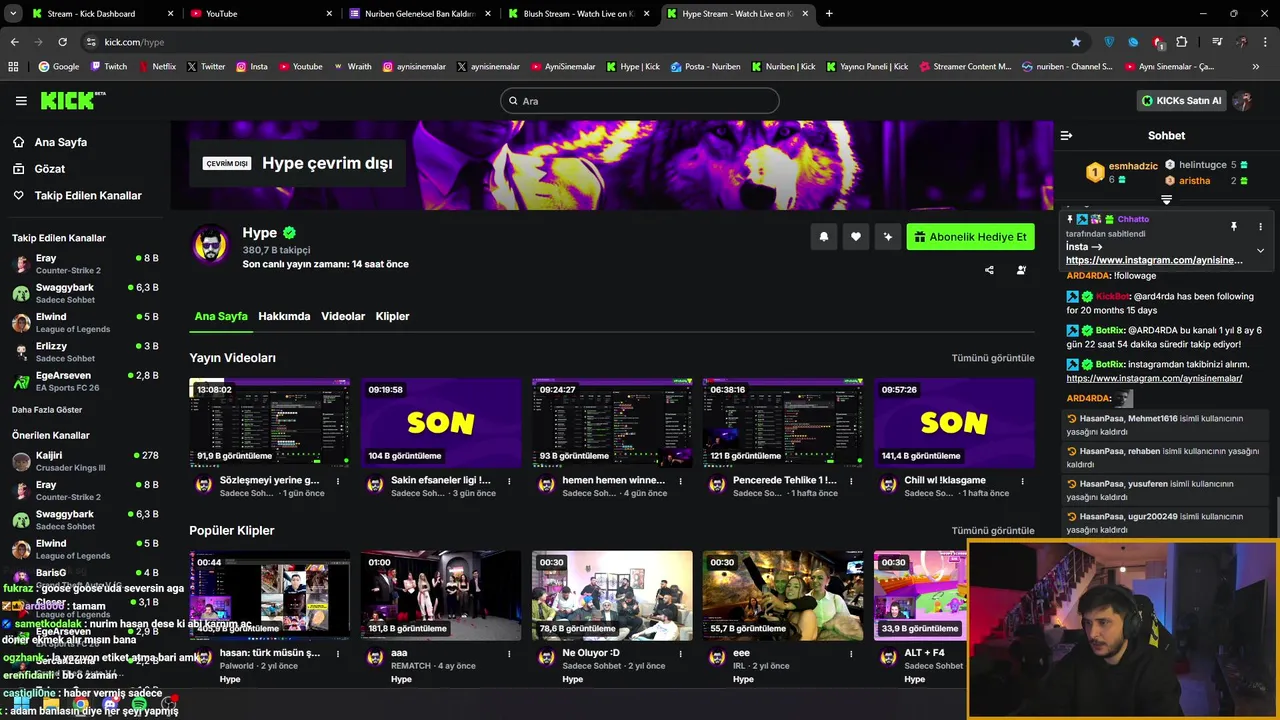Screen dimensions: 1280x720
Task: Open the Twitch bookmark
Action: [109, 67]
